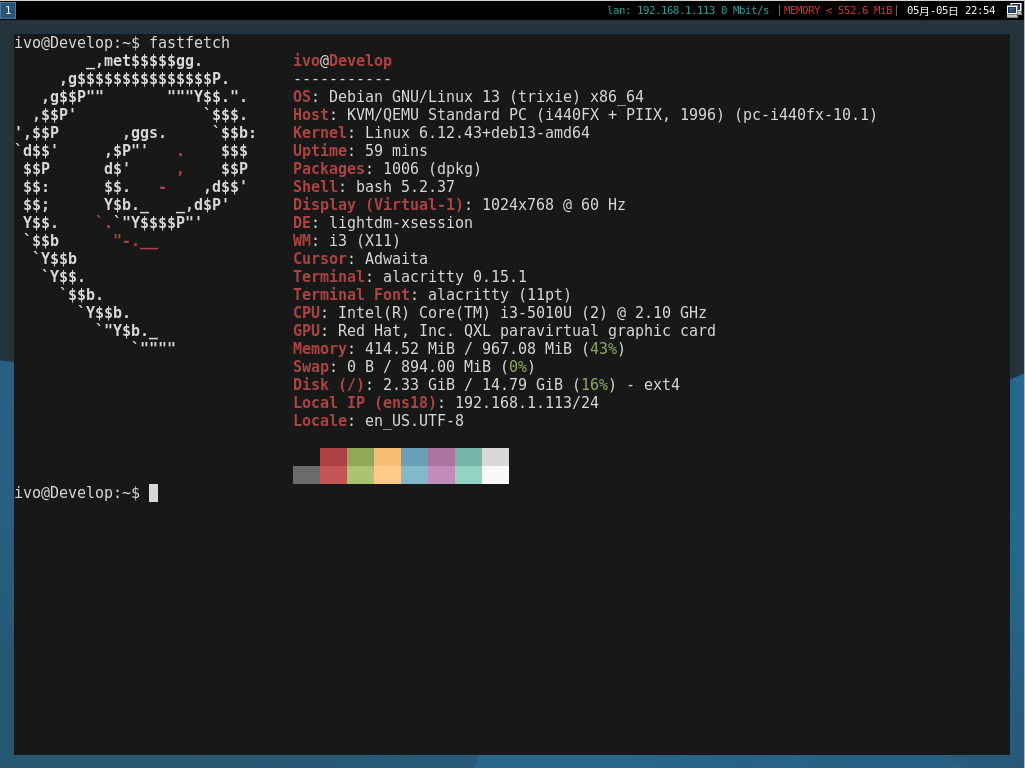Click the 'Swap: 0 B / 894.00 MiB' line
Image resolution: width=1025 pixels, height=768 pixels.
point(414,367)
